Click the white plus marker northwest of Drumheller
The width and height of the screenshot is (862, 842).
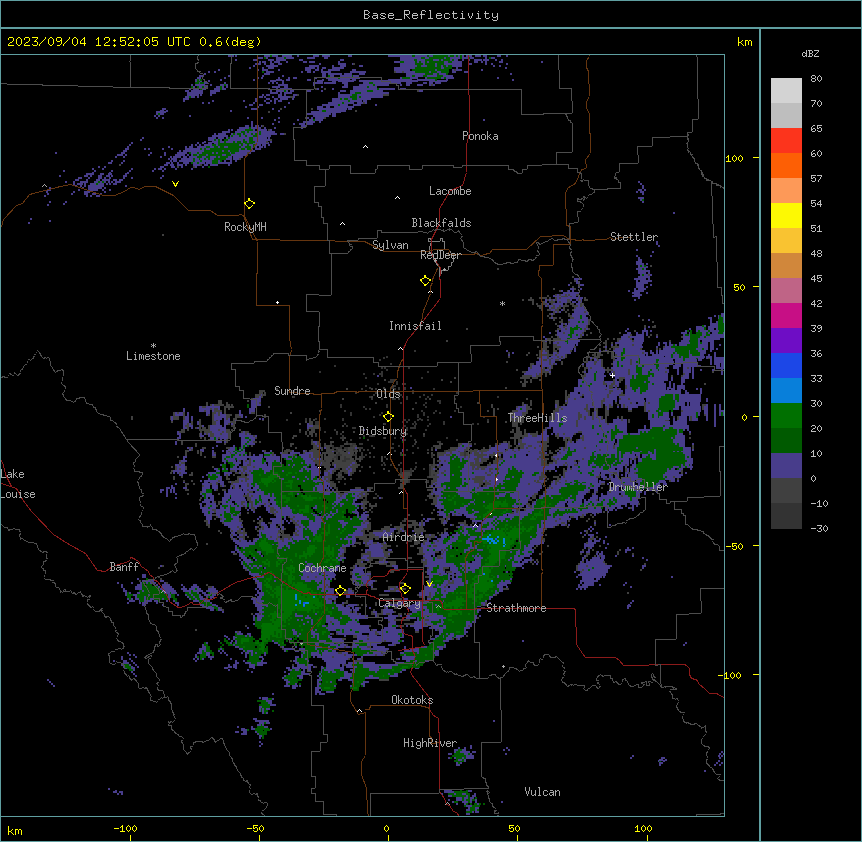(612, 375)
